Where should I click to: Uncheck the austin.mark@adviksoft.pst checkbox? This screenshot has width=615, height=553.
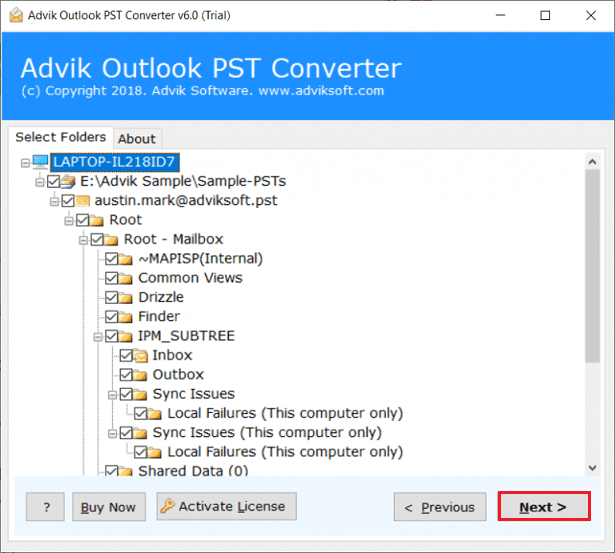[x=68, y=201]
